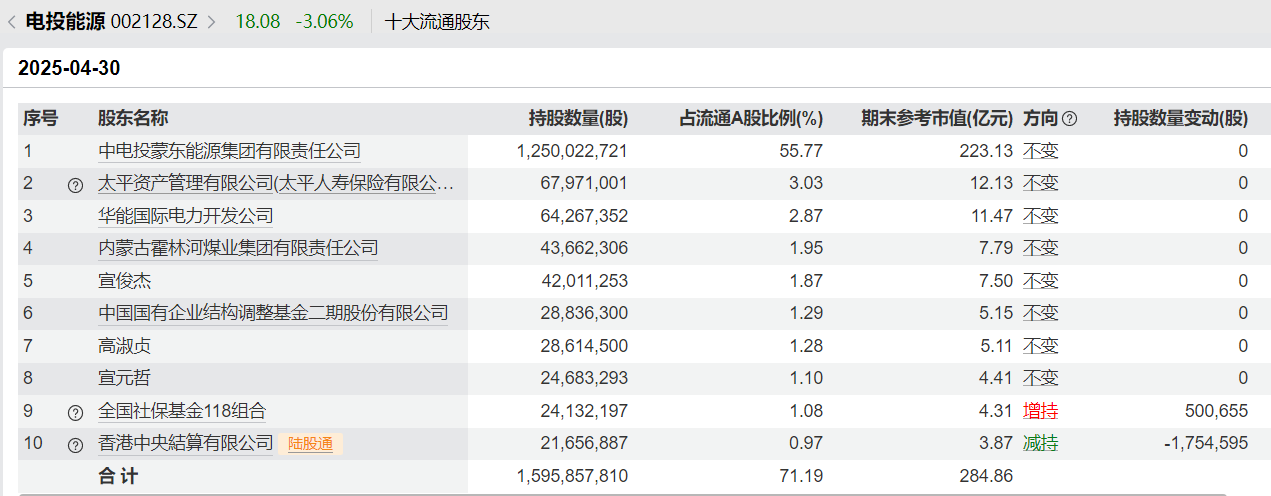1271x496 pixels.
Task: Click the change value -1,754,595
Action: (1206, 443)
